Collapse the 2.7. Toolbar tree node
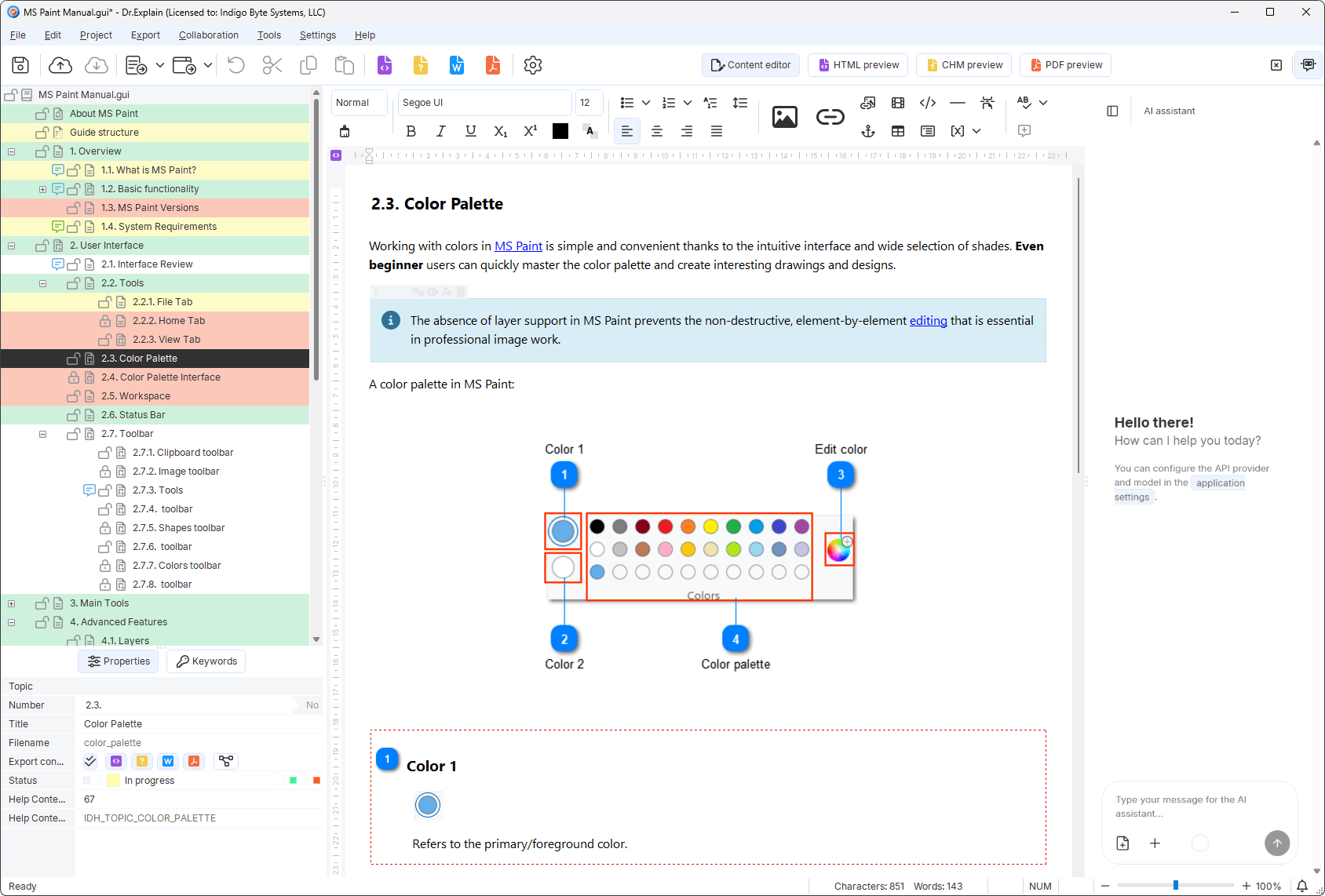The width and height of the screenshot is (1325, 896). 43,434
